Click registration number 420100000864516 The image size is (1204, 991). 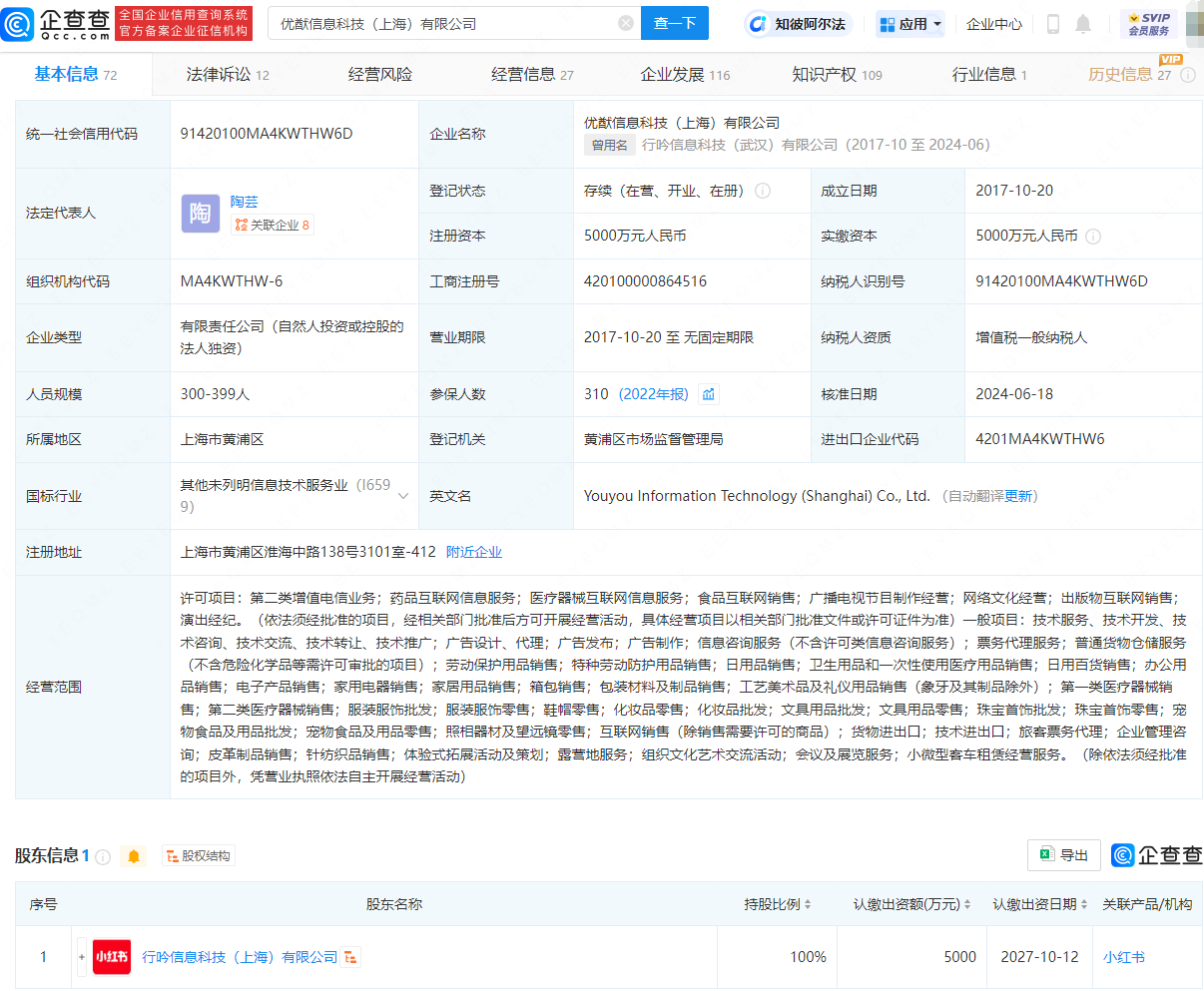tap(646, 281)
